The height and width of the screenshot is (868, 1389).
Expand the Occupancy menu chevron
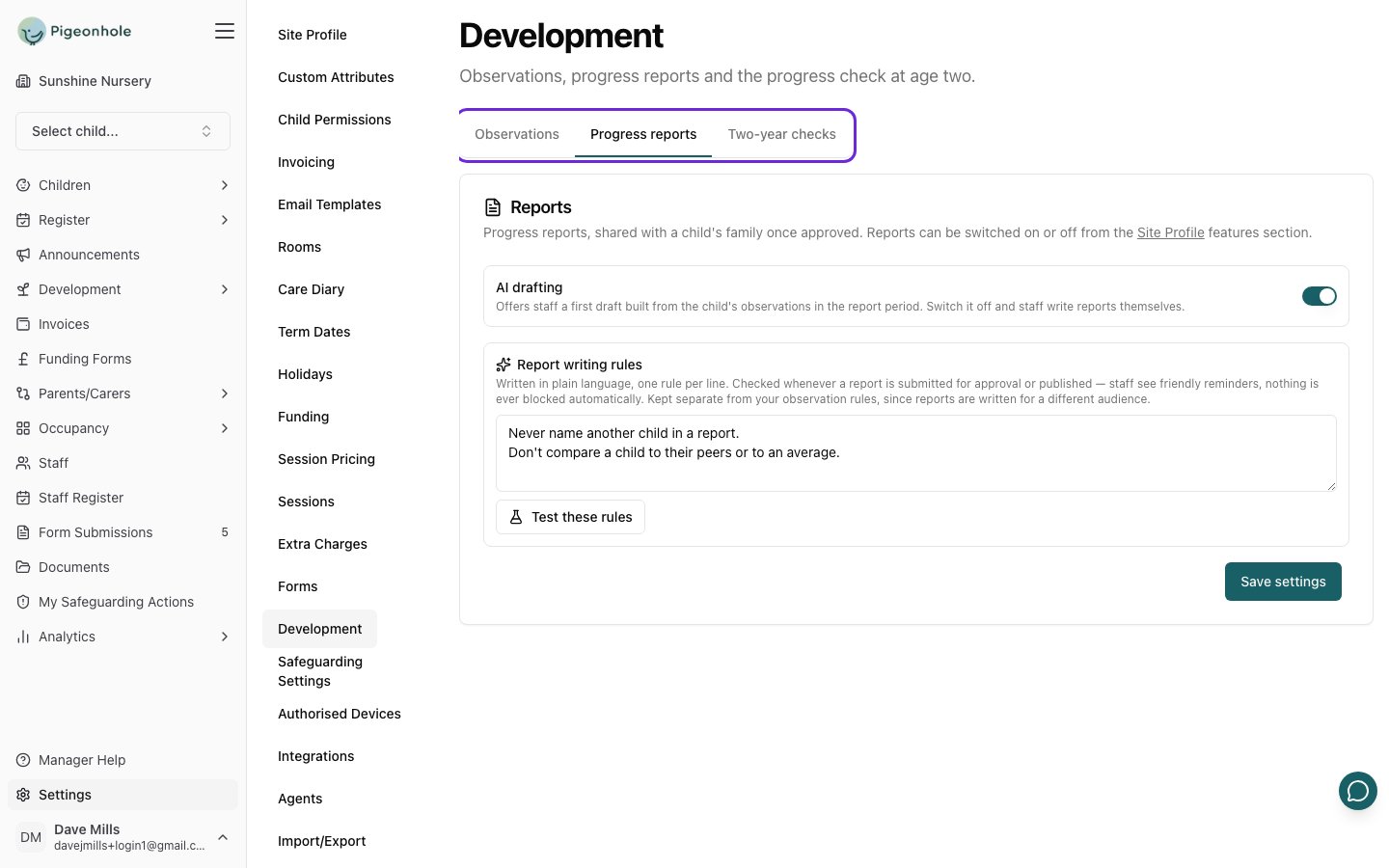(225, 428)
